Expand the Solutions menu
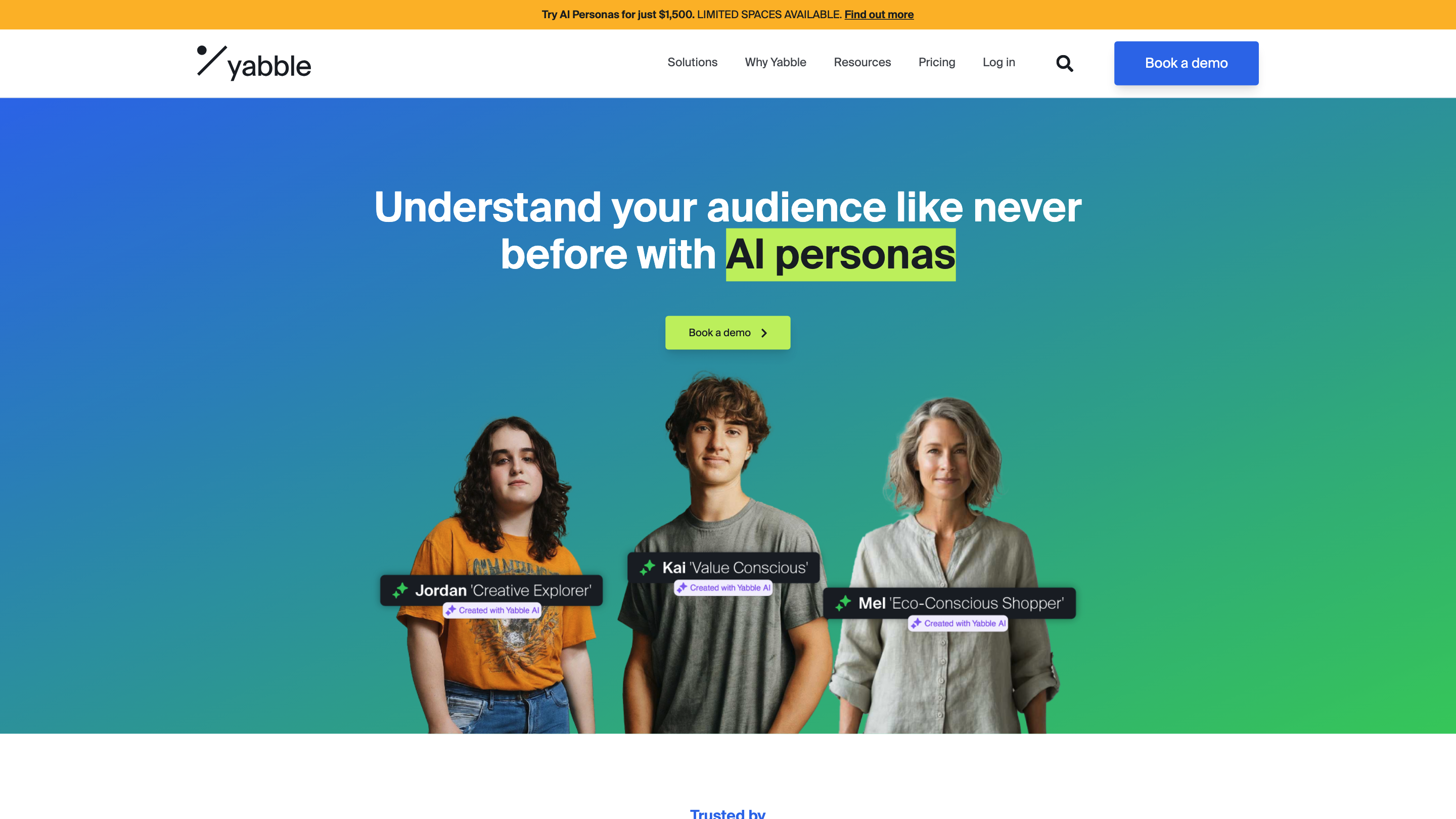This screenshot has height=819, width=1456. 693,62
